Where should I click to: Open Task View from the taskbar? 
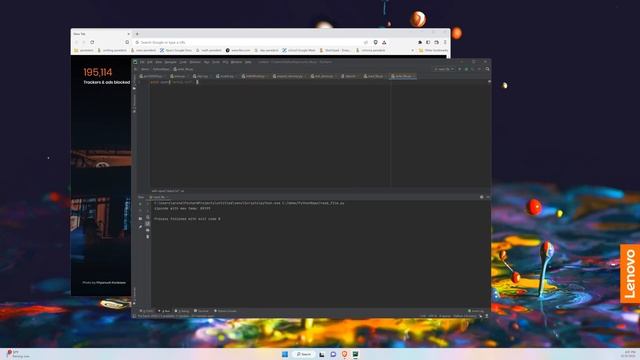pyautogui.click(x=322, y=354)
